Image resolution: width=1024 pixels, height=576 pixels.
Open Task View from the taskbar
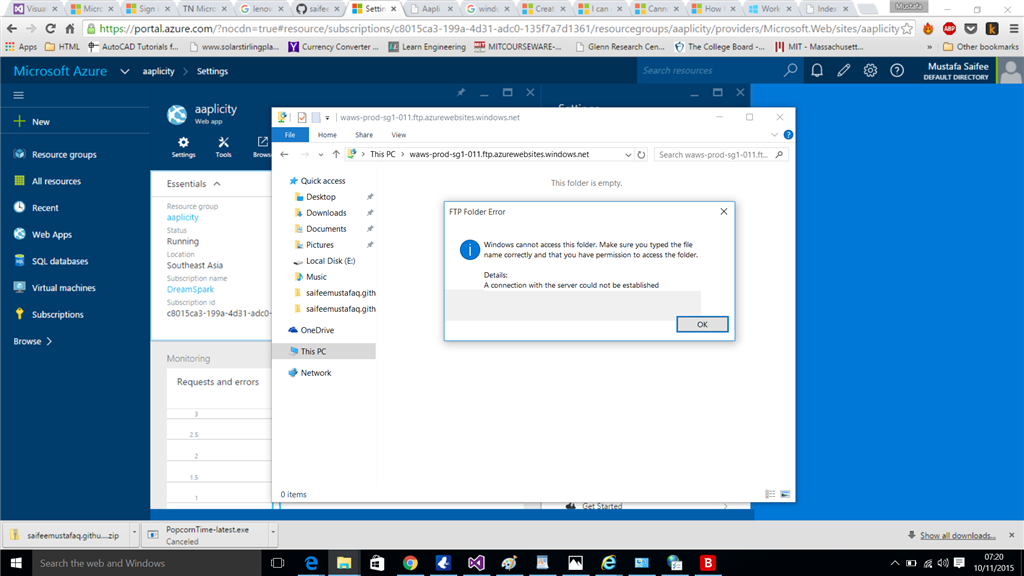(x=278, y=563)
